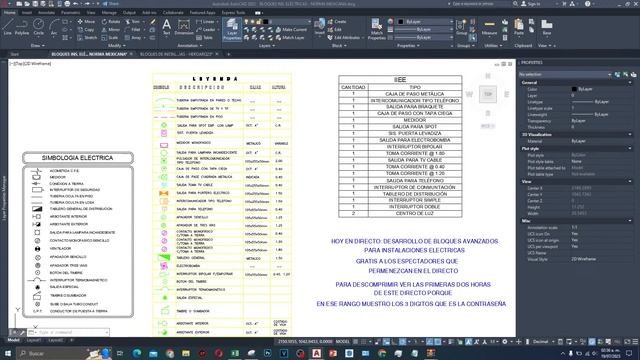Click the Move tool in Modify
Image resolution: width=640 pixels, height=360 pixels.
coord(86,21)
